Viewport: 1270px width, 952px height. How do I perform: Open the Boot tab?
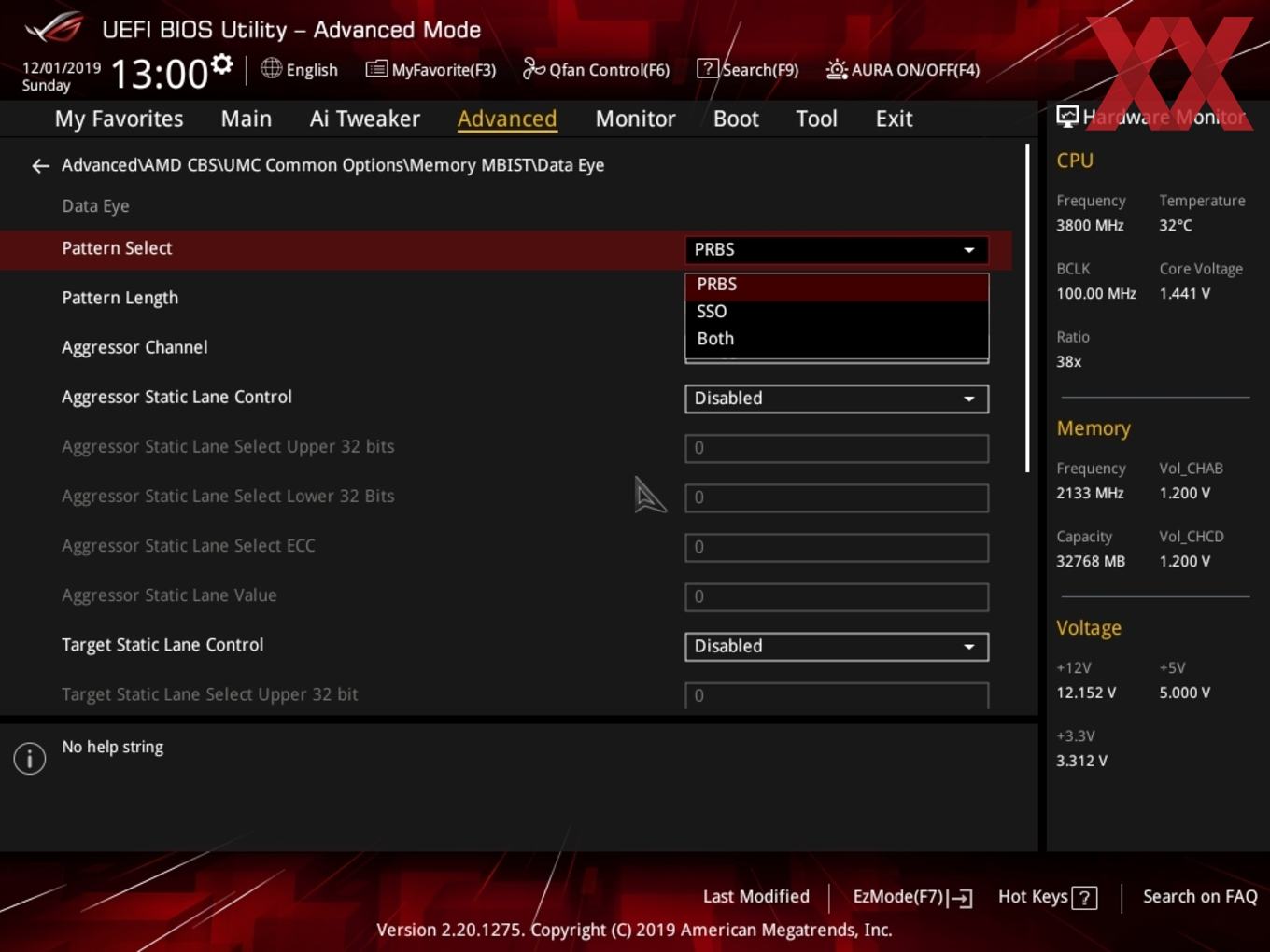tap(736, 119)
